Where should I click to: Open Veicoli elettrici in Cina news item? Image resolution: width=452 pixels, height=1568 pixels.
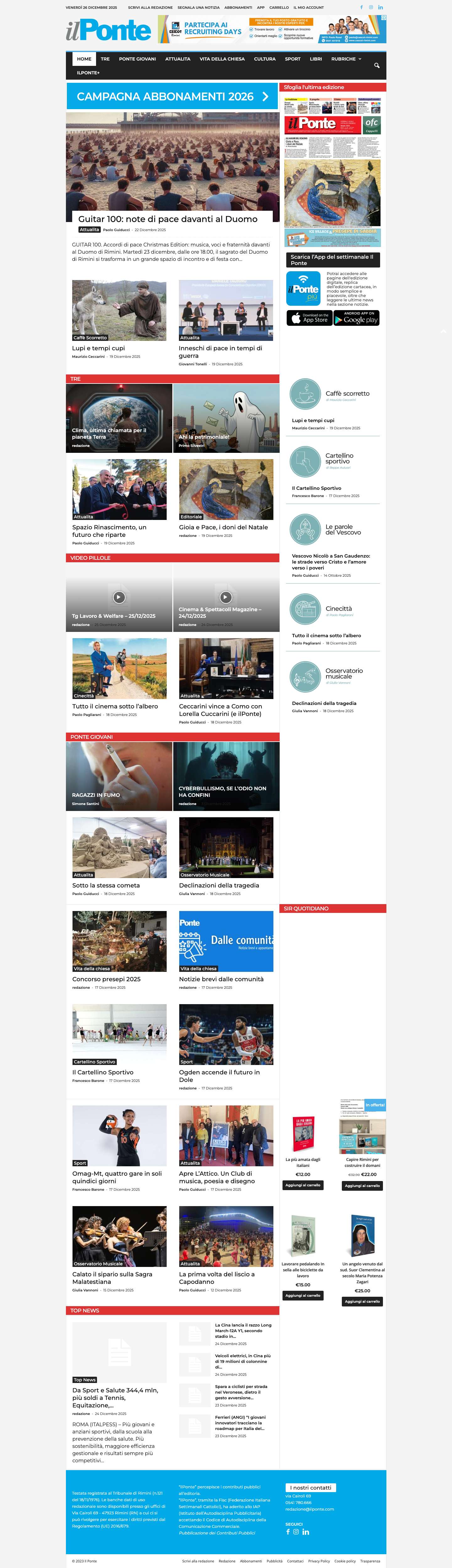[243, 1362]
